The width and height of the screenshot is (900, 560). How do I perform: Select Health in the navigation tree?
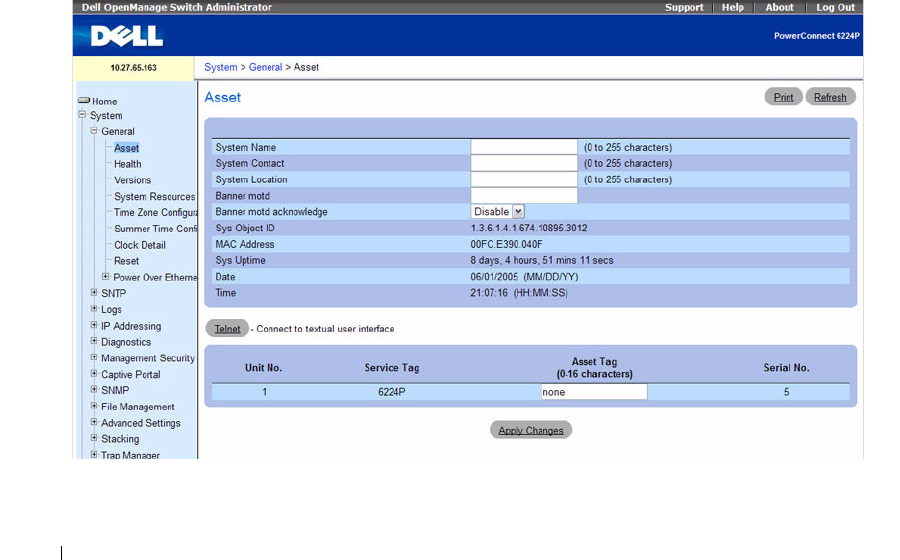(x=127, y=164)
